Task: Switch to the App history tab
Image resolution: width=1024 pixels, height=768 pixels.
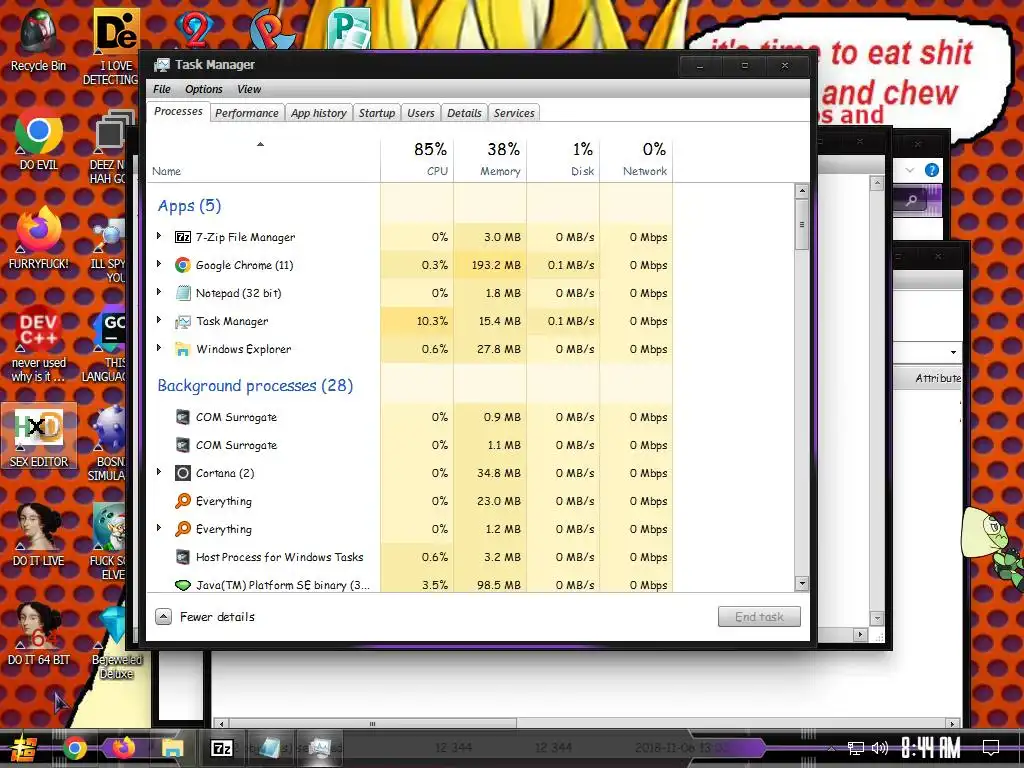Action: [319, 113]
